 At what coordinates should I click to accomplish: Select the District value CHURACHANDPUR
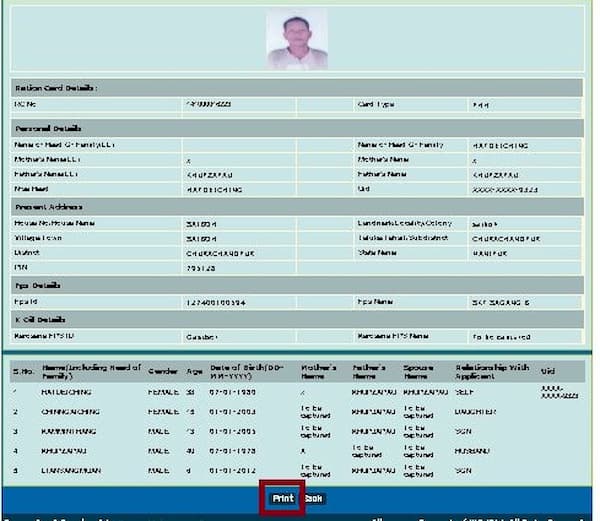(220, 253)
